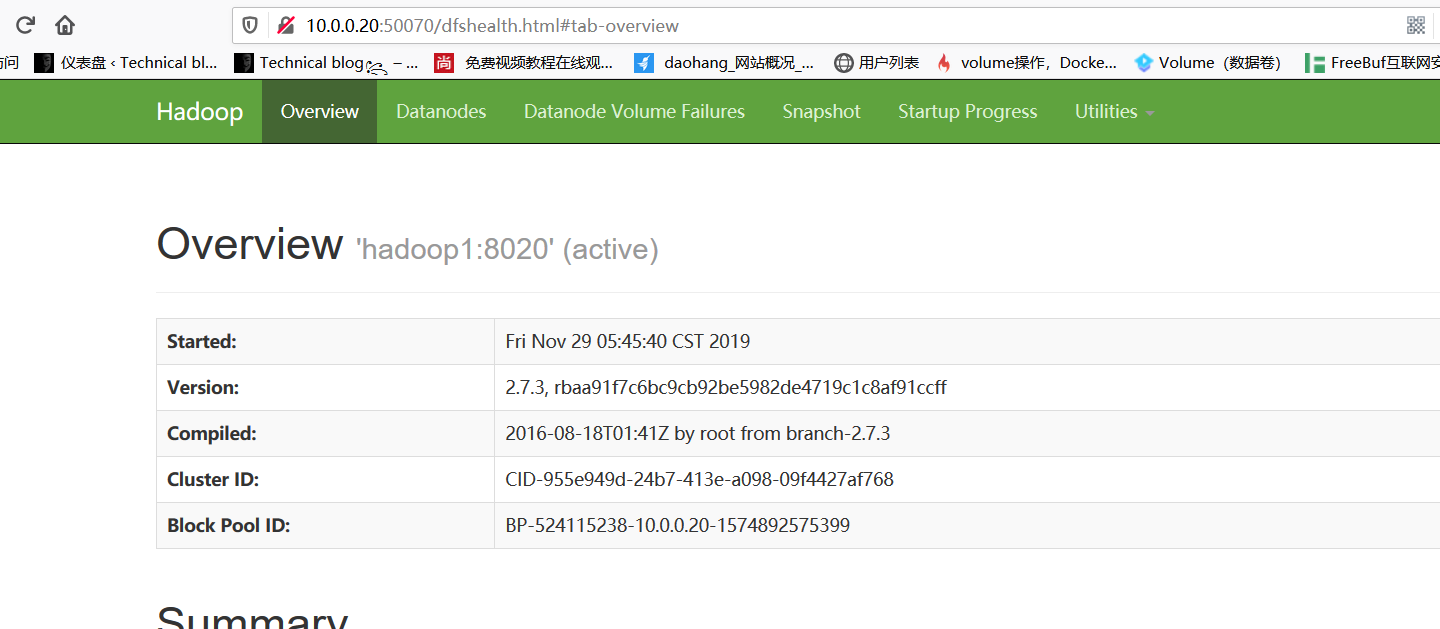1440x629 pixels.
Task: Open the 'Technical blog' bookmark
Action: pyautogui.click(x=326, y=63)
